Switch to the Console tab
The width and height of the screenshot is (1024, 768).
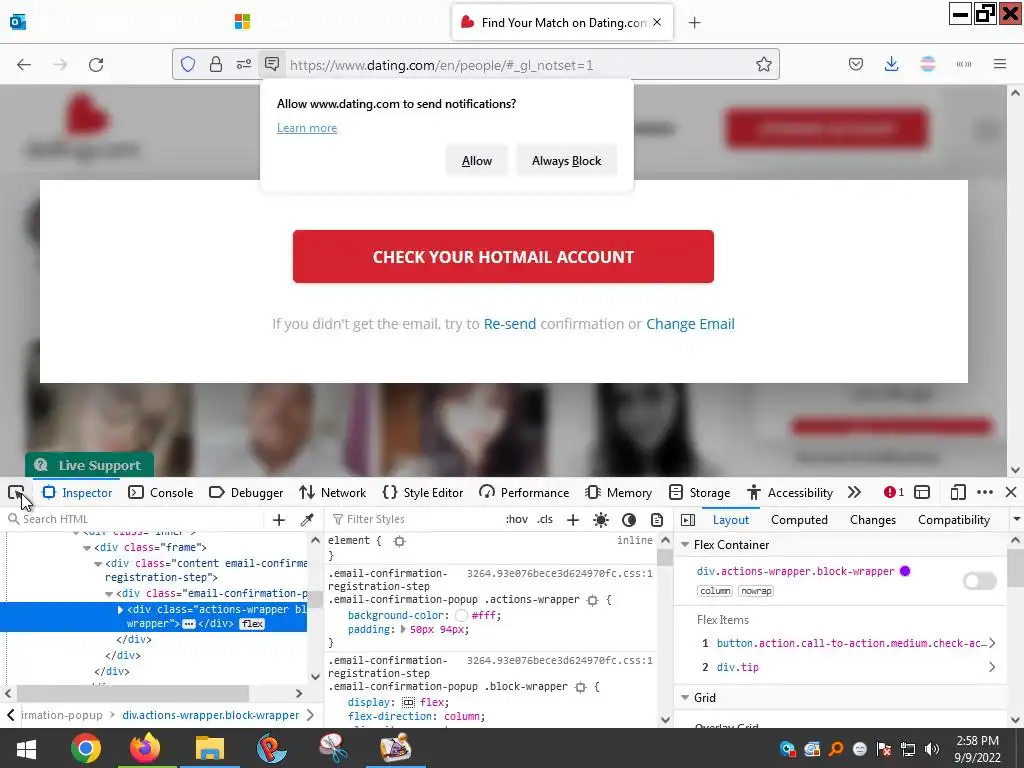pyautogui.click(x=161, y=493)
